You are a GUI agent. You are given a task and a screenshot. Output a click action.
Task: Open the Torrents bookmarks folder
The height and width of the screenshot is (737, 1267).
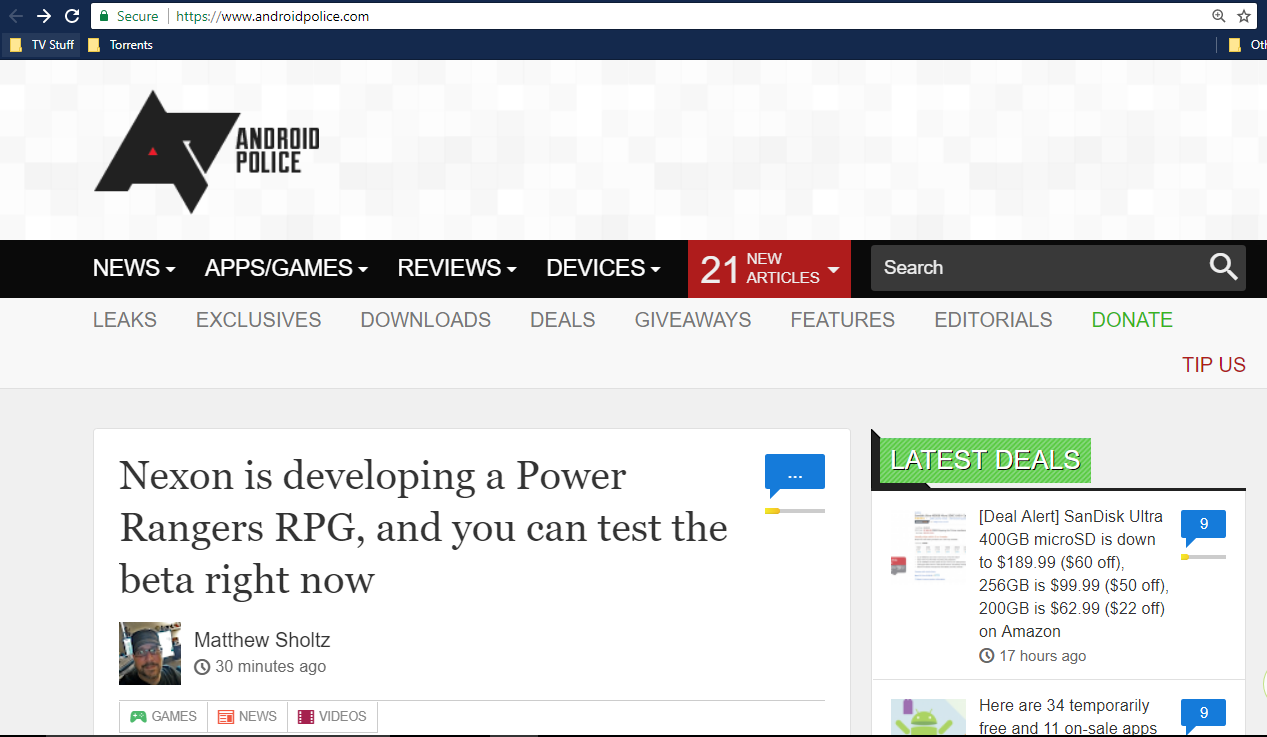(x=120, y=45)
